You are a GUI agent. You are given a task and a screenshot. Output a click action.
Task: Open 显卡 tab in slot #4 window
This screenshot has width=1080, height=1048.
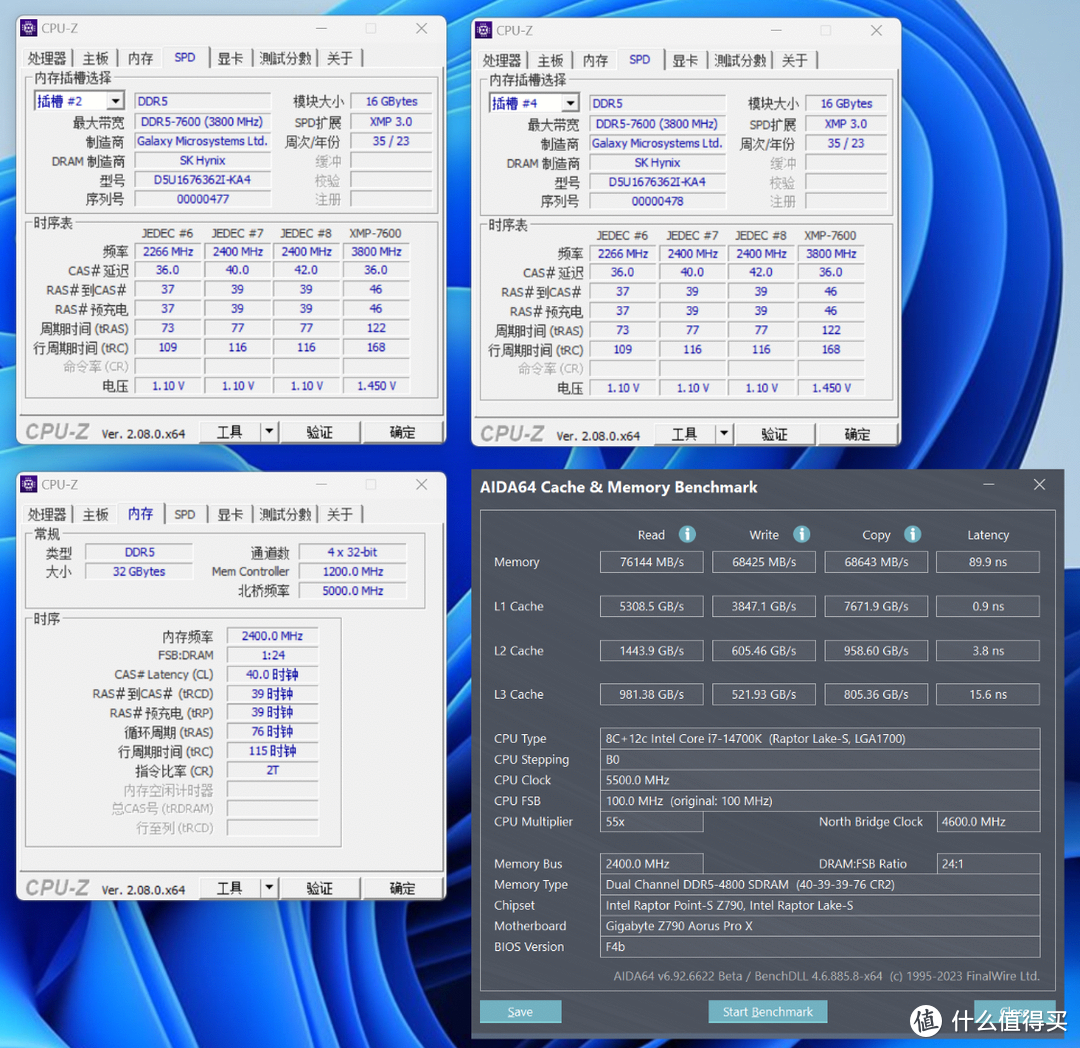(x=685, y=61)
